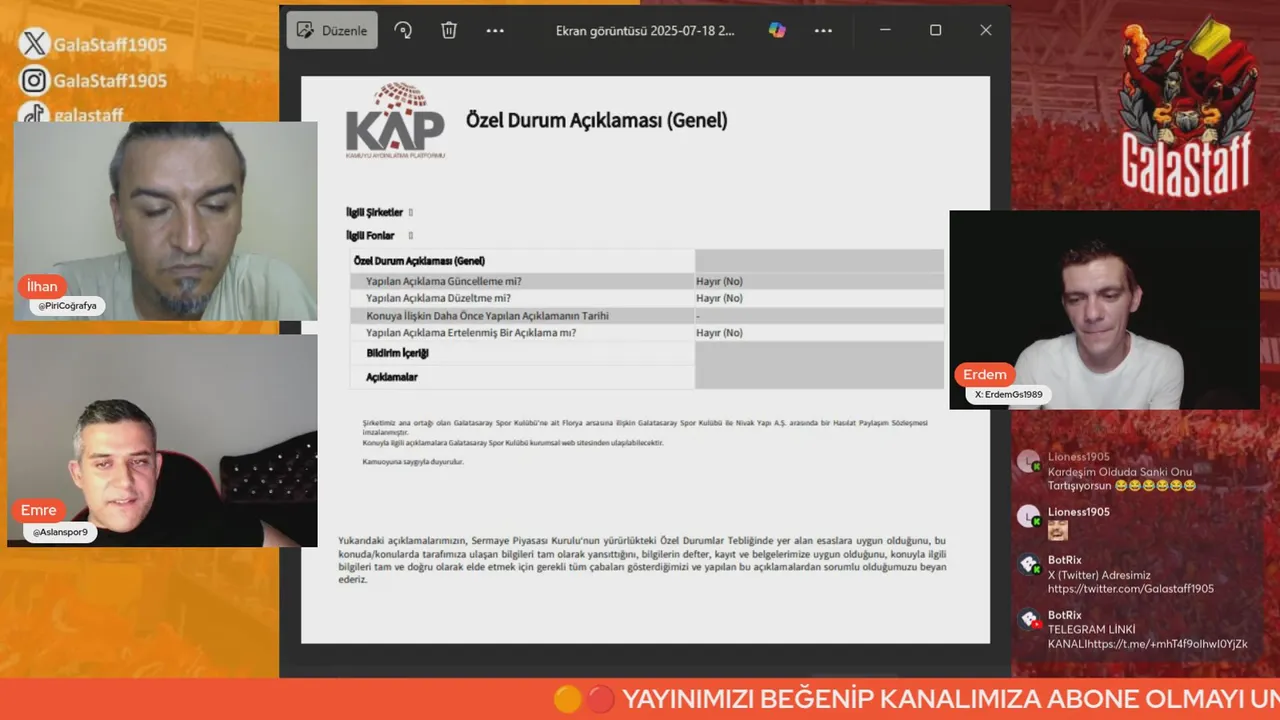Click the TikTok logo icon
This screenshot has width=1280, height=720.
coord(35,113)
